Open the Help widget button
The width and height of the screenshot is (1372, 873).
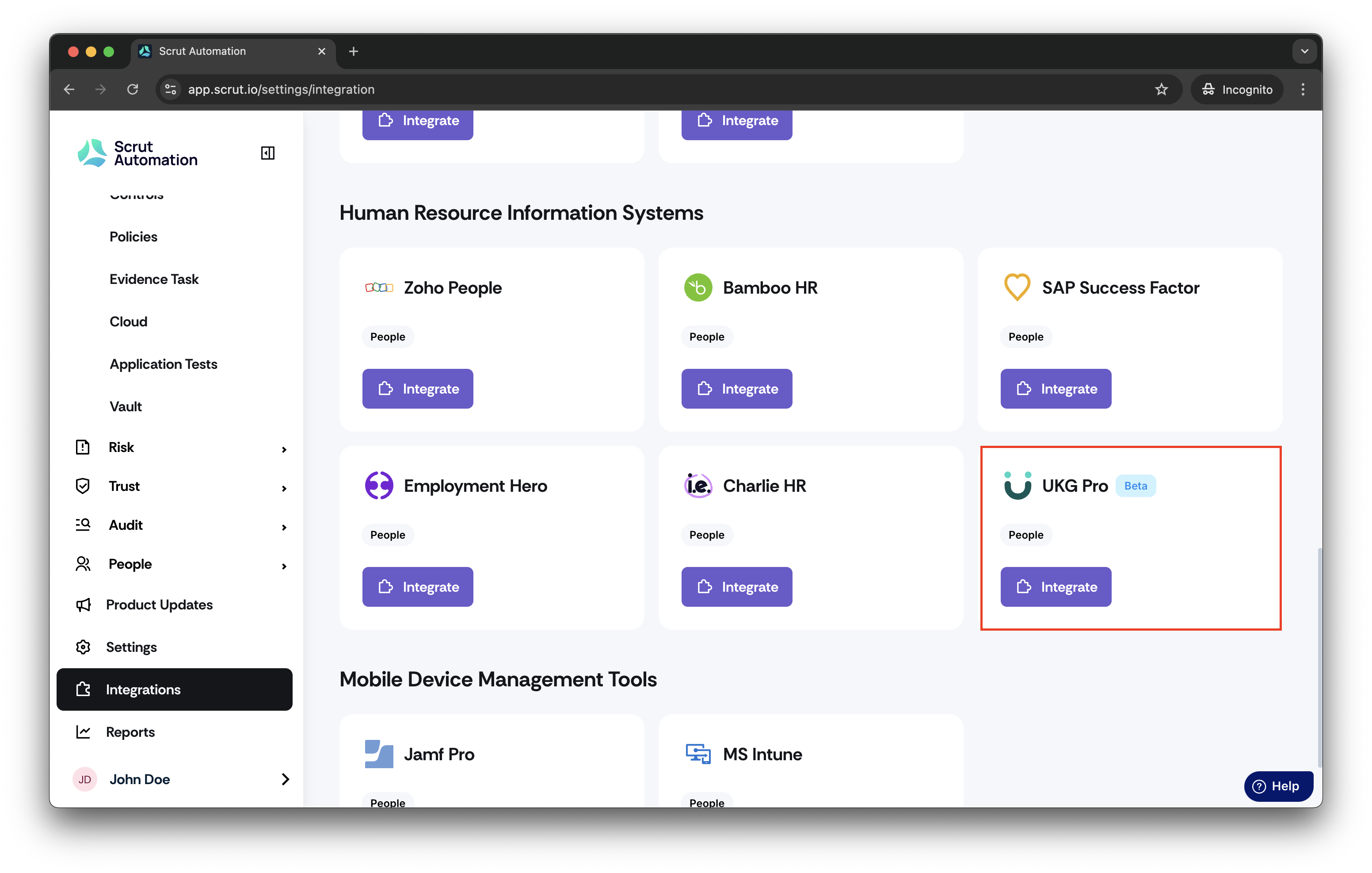[1278, 786]
